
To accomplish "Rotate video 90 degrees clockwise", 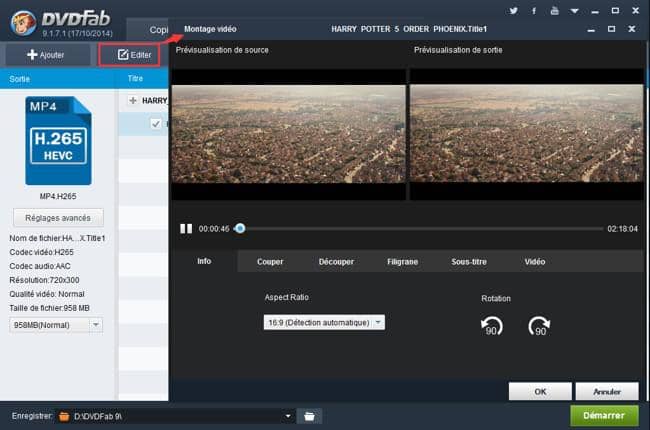I will 539,326.
